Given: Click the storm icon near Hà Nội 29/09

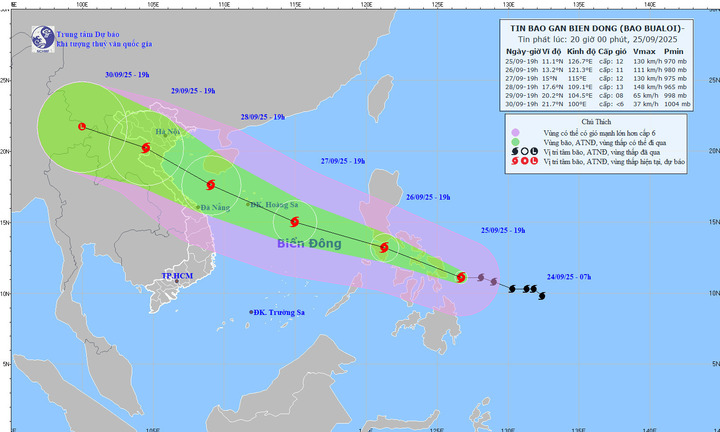Looking at the screenshot, I should (x=146, y=148).
